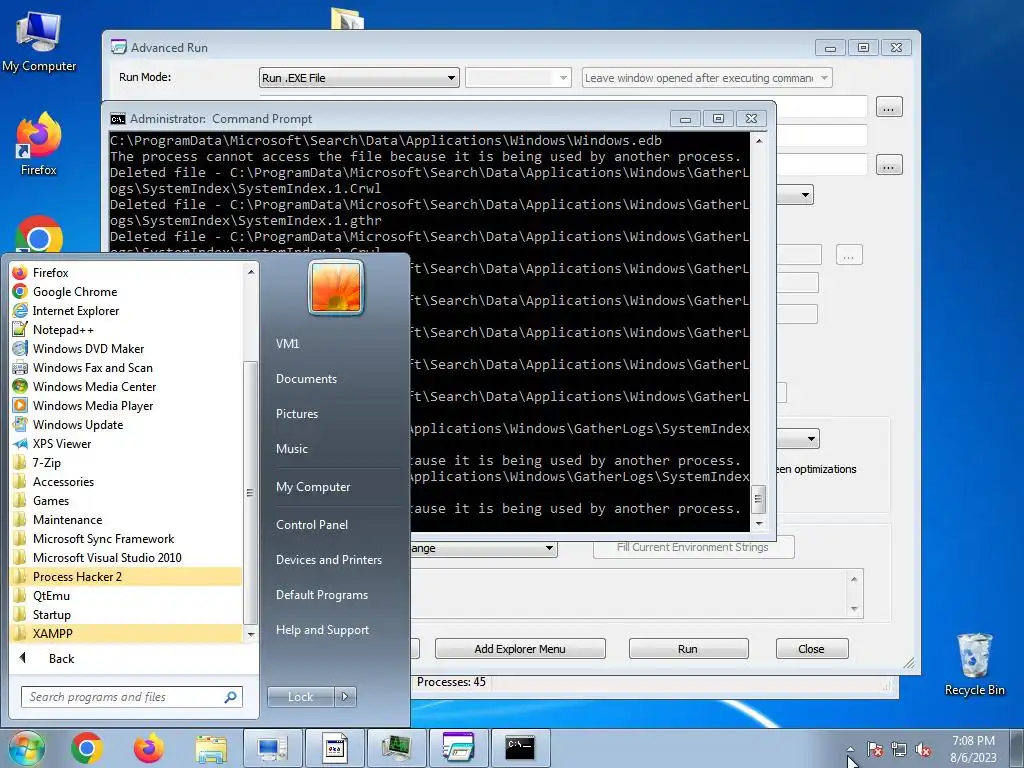This screenshot has width=1024, height=768.
Task: Open Pictures from Start menu
Action: pos(296,413)
